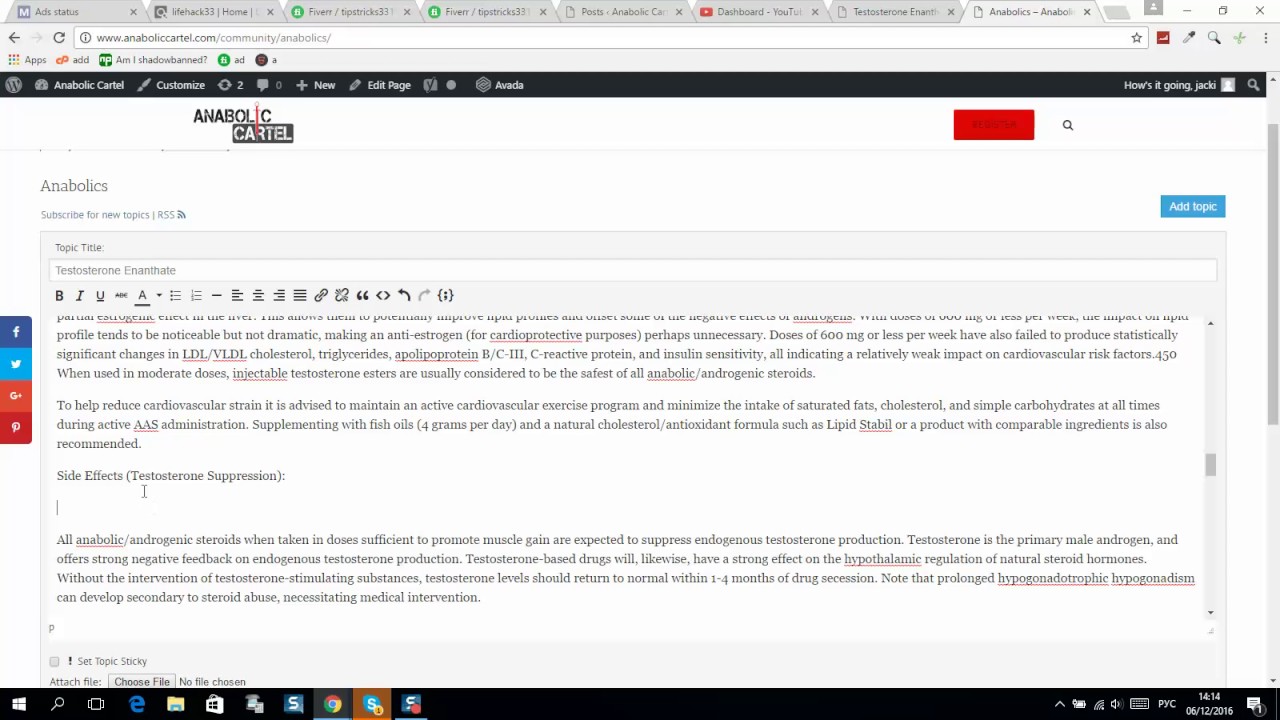Open Anabolic Cartel admin bar menu

pos(79,85)
